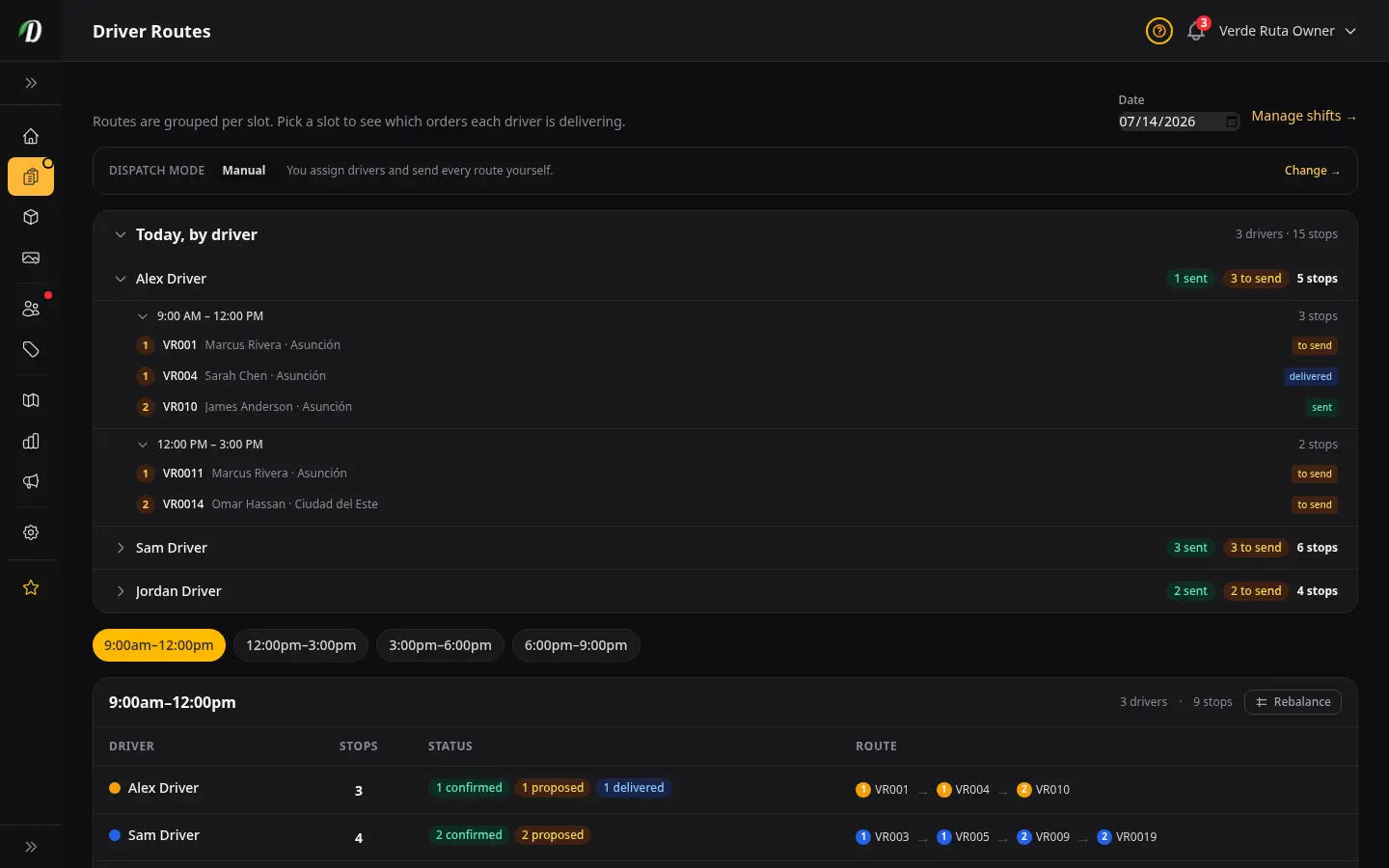Viewport: 1389px width, 868px height.
Task: Click the DRIVER column header
Action: pyautogui.click(x=131, y=746)
